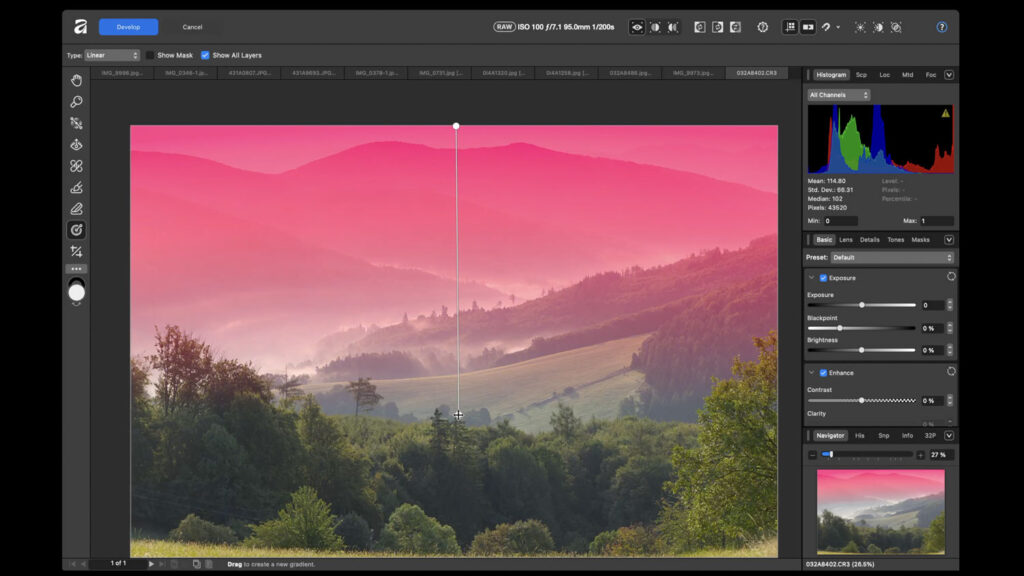Click the Blackpoint slider handle
Screen dimensions: 1024x576
point(838,327)
